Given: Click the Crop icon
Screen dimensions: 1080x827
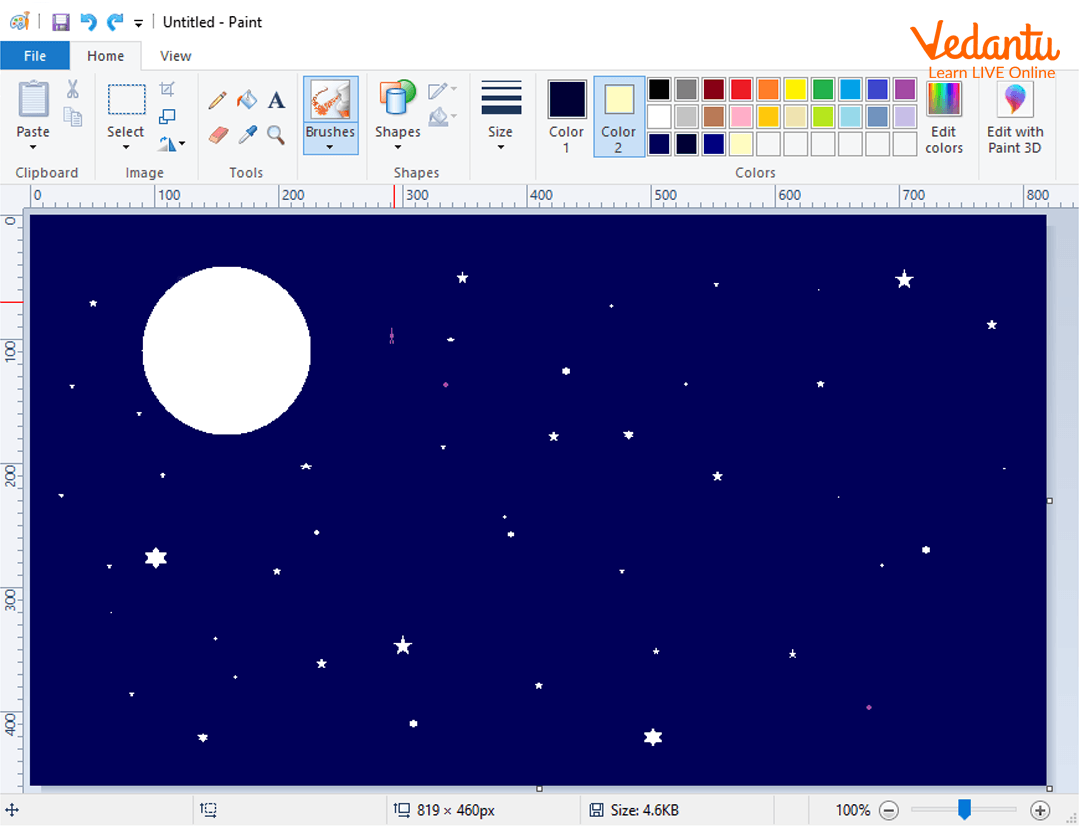Looking at the screenshot, I should (167, 90).
